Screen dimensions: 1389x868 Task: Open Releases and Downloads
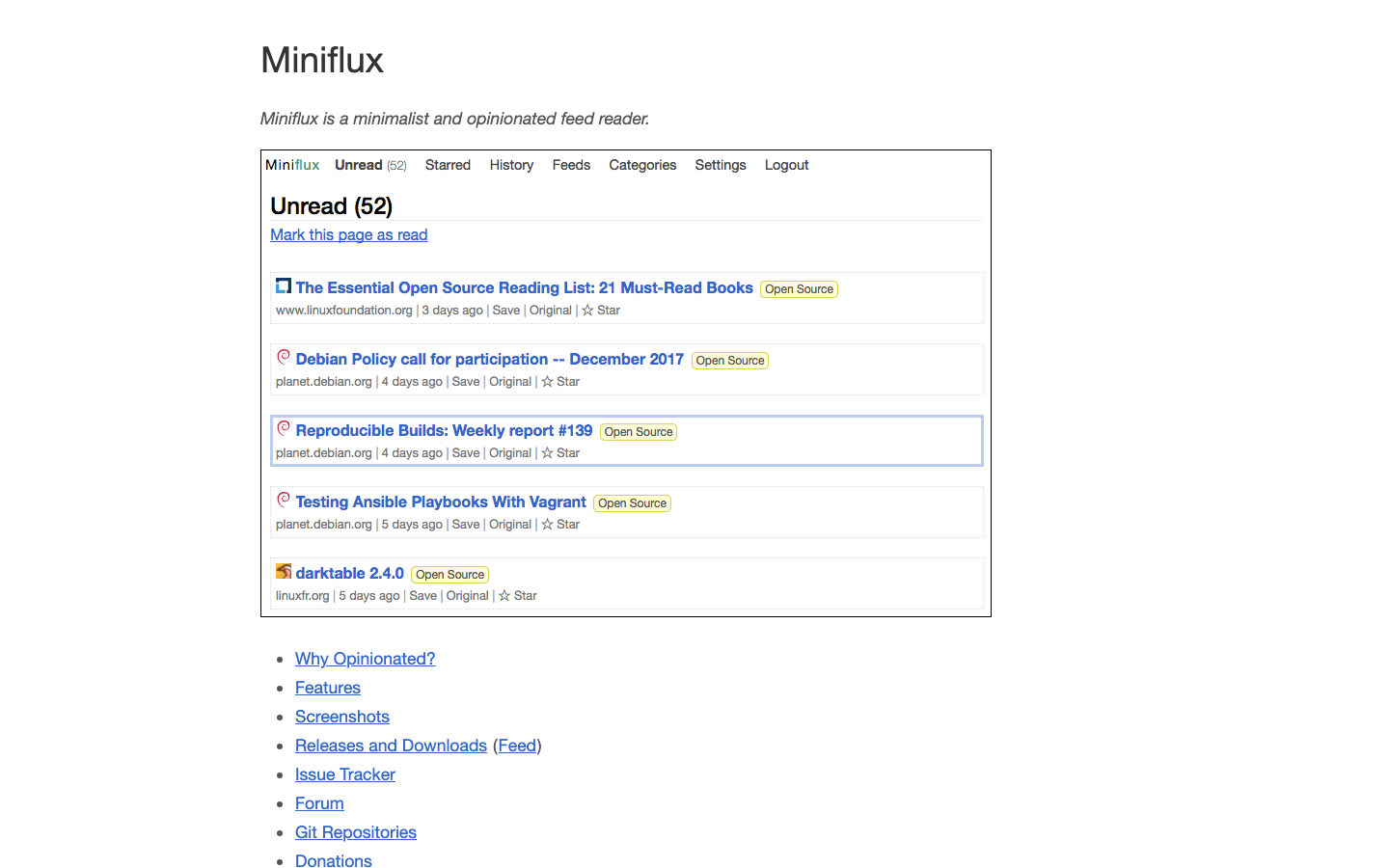[391, 746]
